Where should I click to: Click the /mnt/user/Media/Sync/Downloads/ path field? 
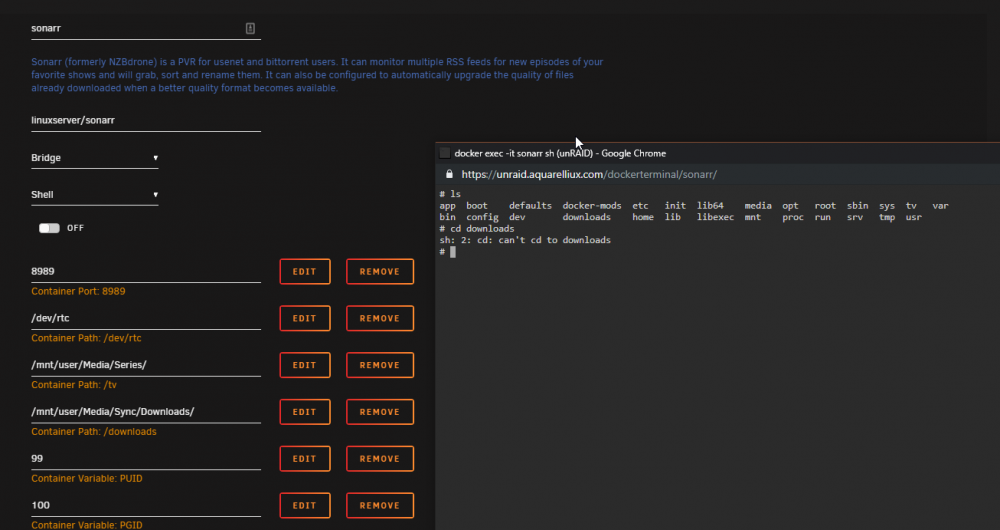tap(145, 412)
